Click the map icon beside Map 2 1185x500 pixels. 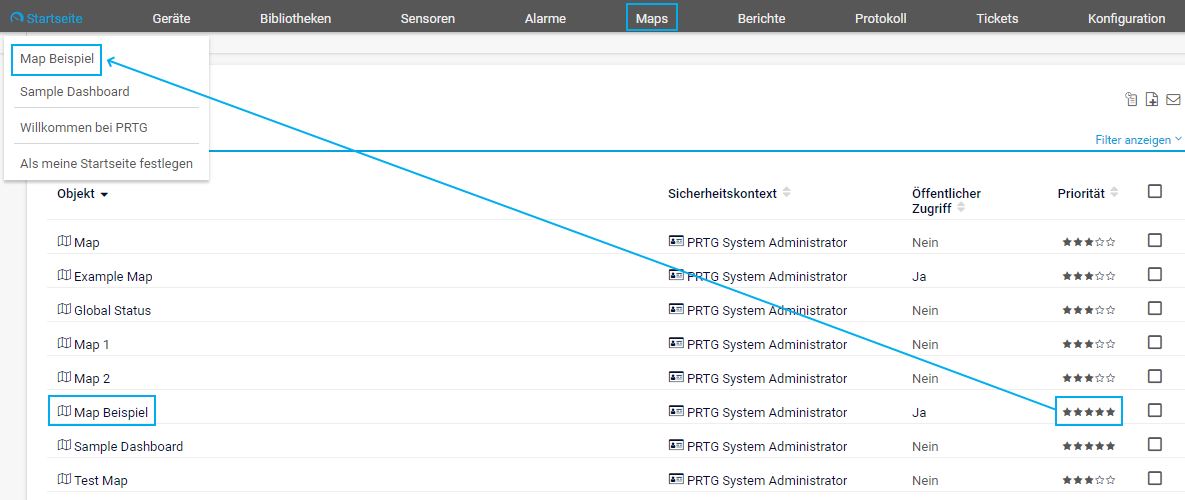pos(65,378)
